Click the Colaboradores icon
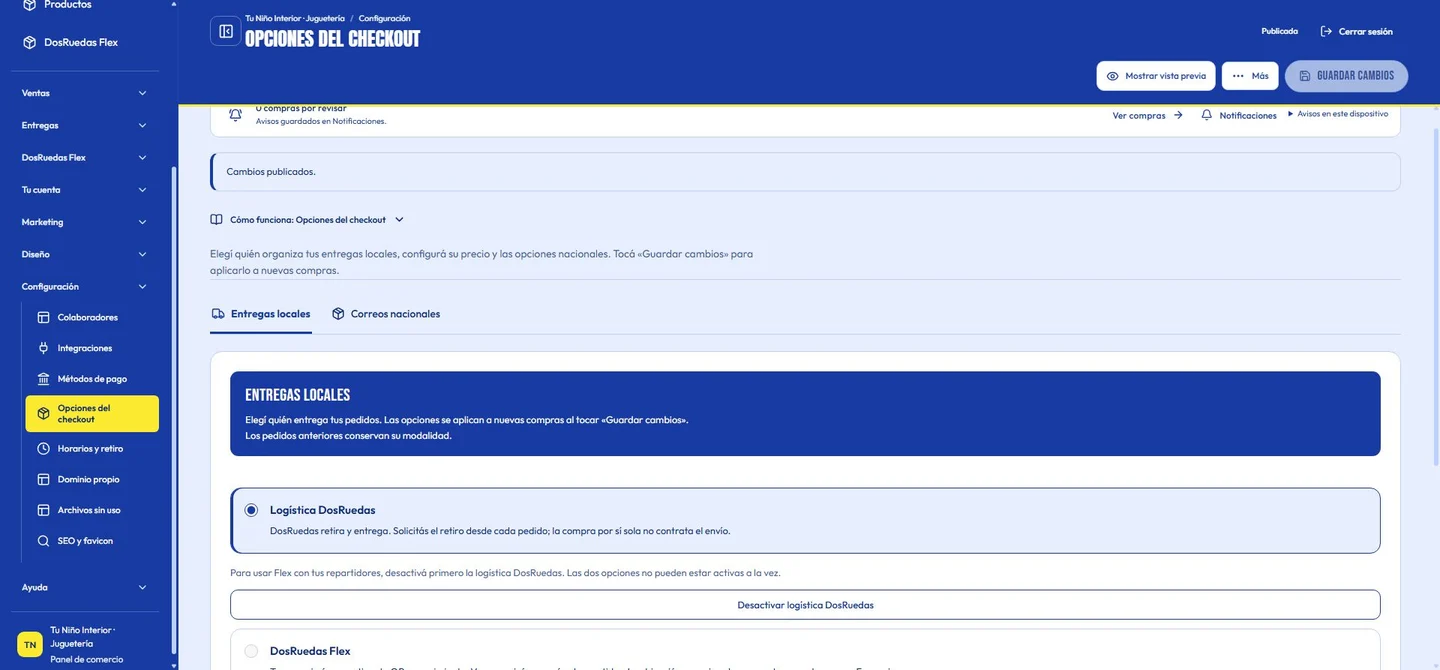 (x=43, y=317)
